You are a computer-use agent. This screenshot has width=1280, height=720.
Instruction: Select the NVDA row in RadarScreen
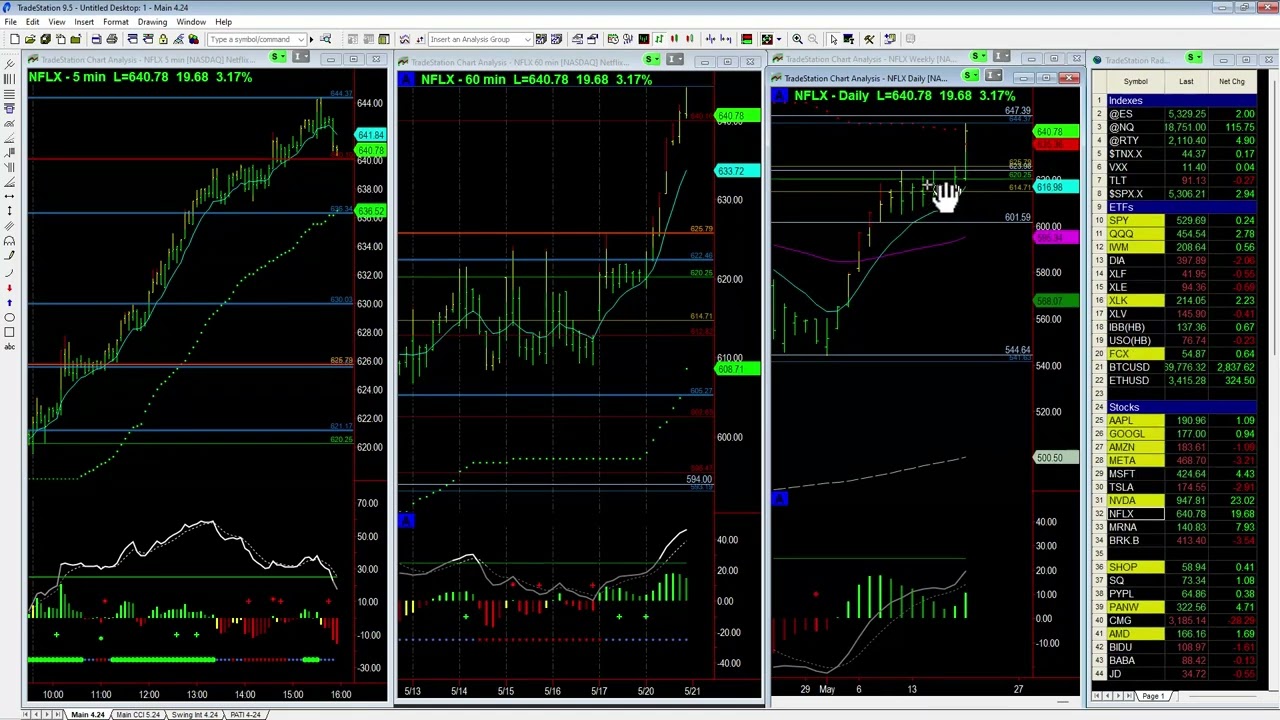tap(1176, 500)
